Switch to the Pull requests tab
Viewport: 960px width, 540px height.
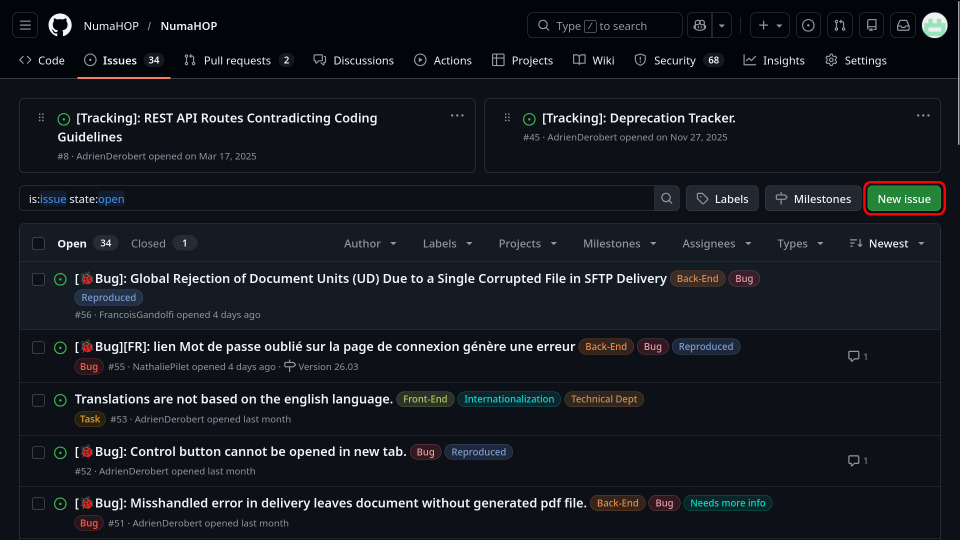point(238,60)
